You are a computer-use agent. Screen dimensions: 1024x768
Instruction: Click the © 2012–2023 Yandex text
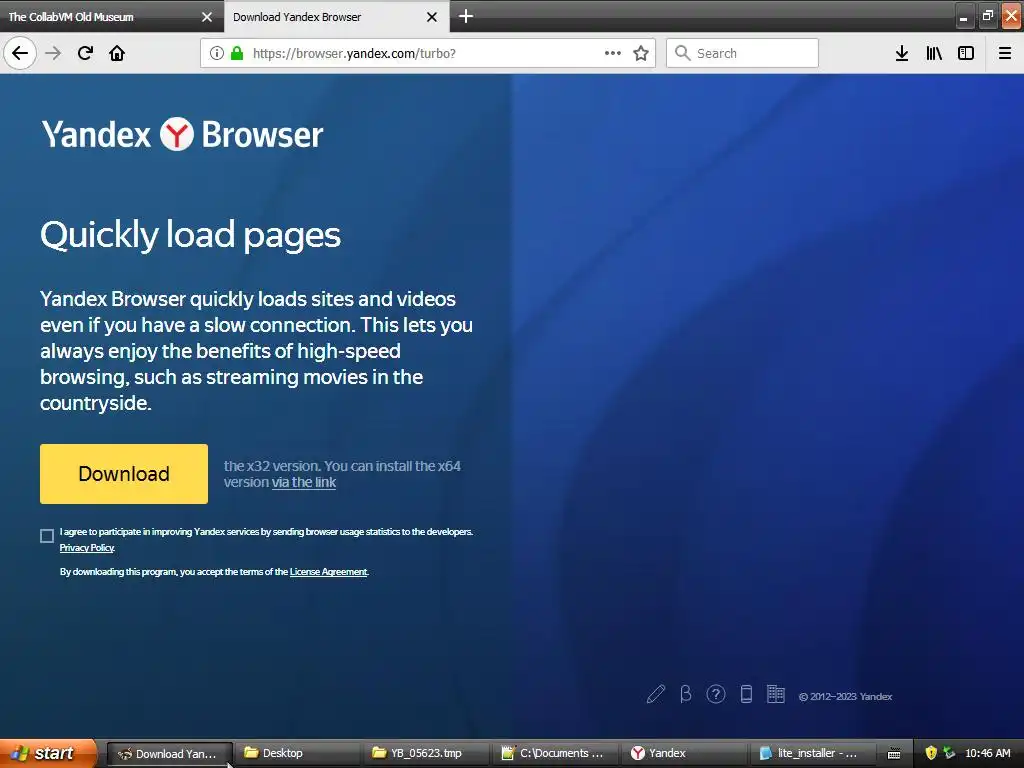coord(845,697)
